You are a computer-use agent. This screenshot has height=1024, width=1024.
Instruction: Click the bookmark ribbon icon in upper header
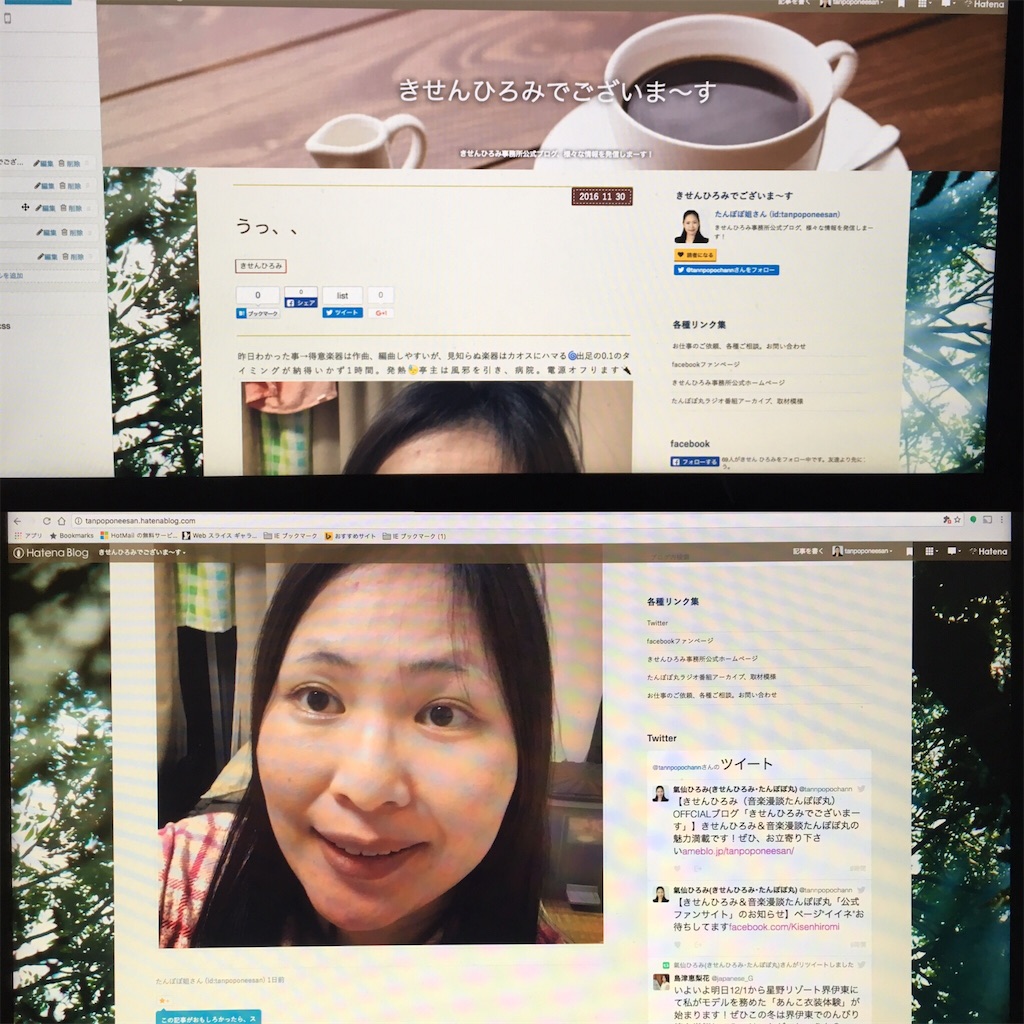[901, 4]
